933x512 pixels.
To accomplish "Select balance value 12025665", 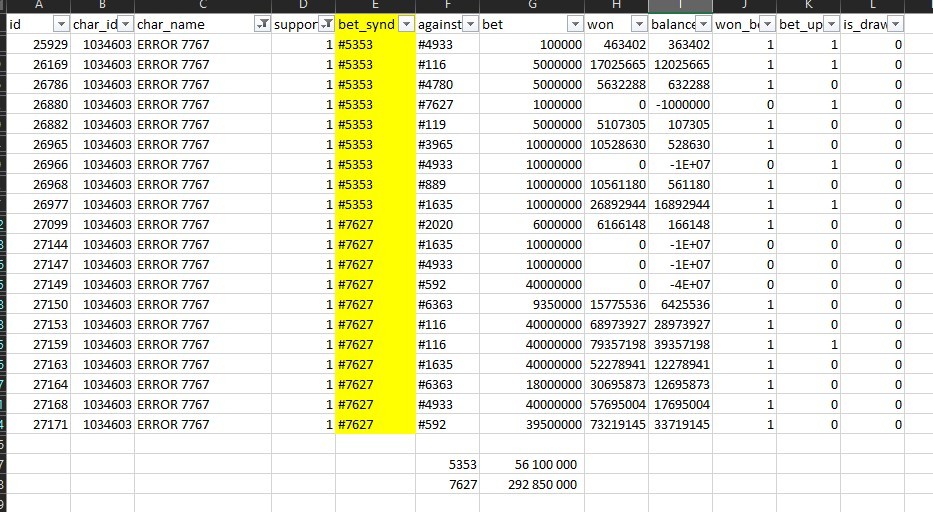I will point(681,64).
